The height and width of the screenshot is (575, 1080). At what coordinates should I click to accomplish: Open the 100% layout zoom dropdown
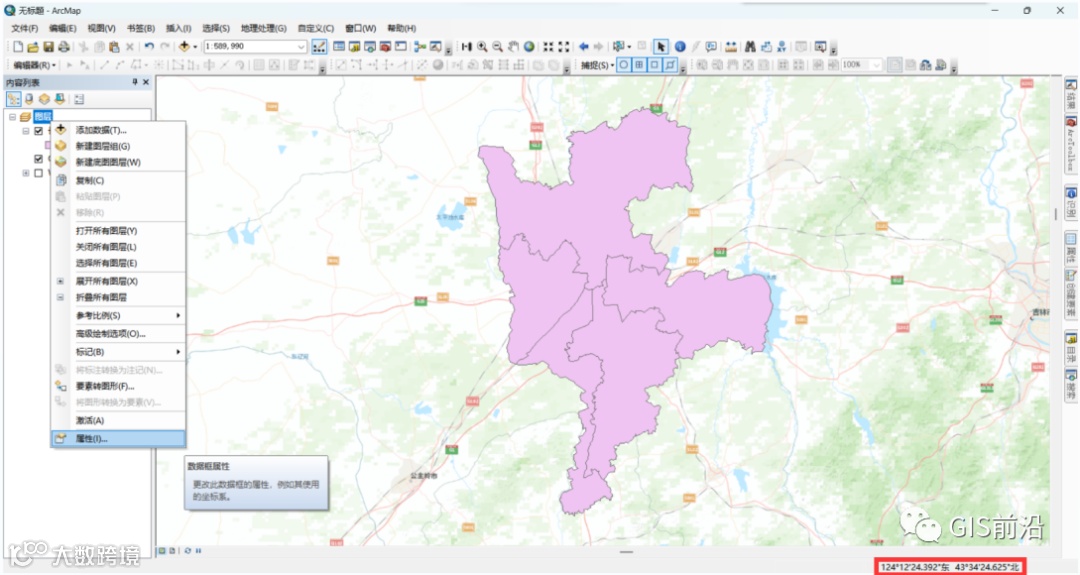876,65
